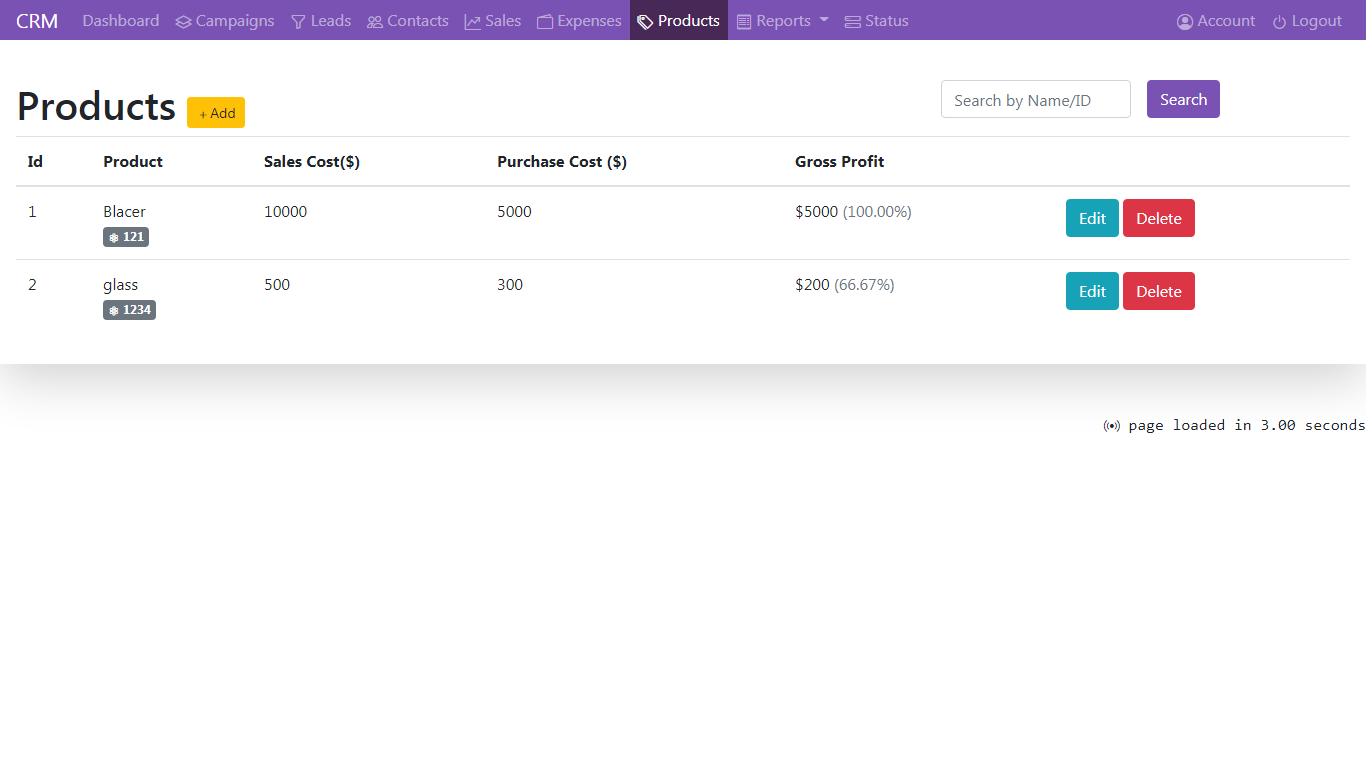Select the Blacer product name

click(124, 212)
